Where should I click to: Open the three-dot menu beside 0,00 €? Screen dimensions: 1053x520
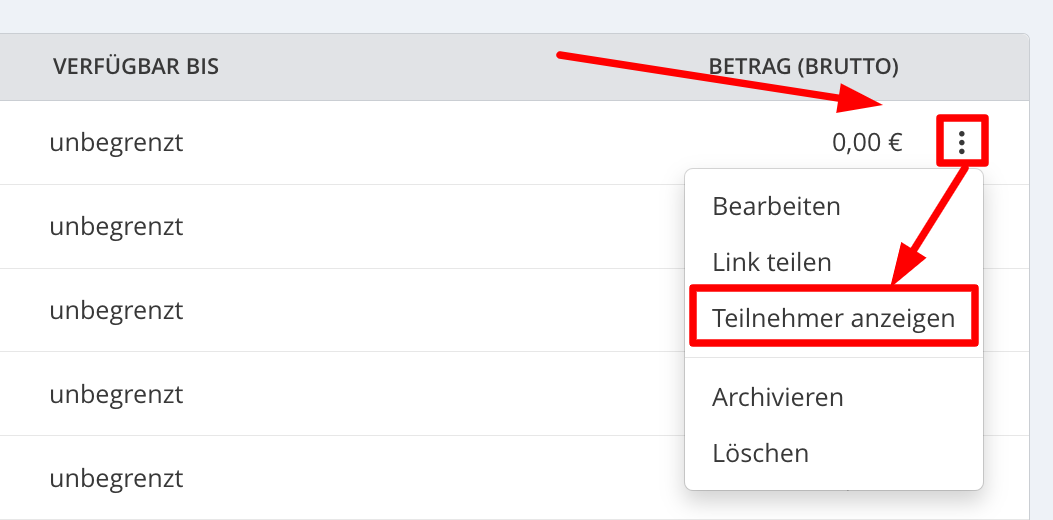tap(962, 142)
